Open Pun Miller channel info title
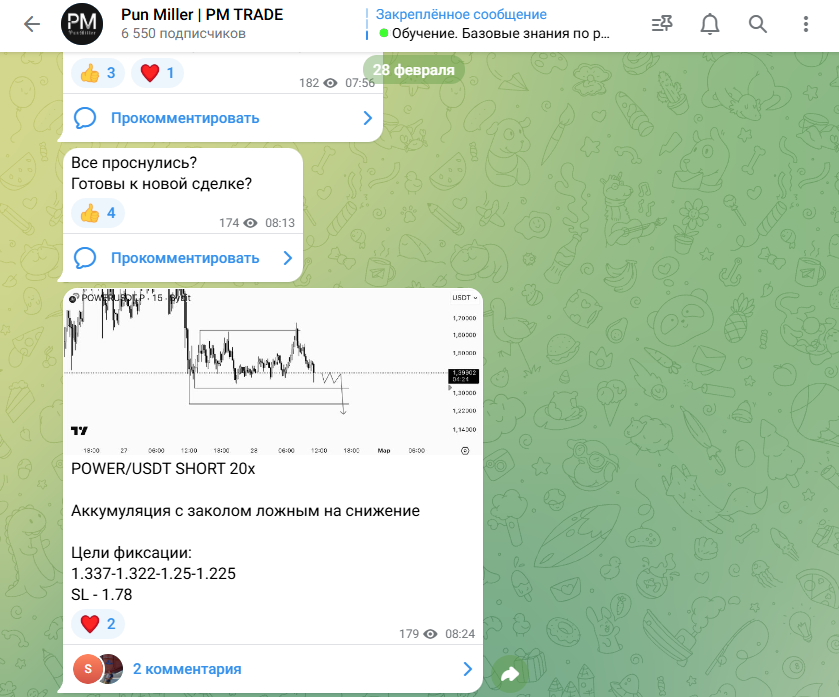The width and height of the screenshot is (839, 697). pyautogui.click(x=202, y=14)
